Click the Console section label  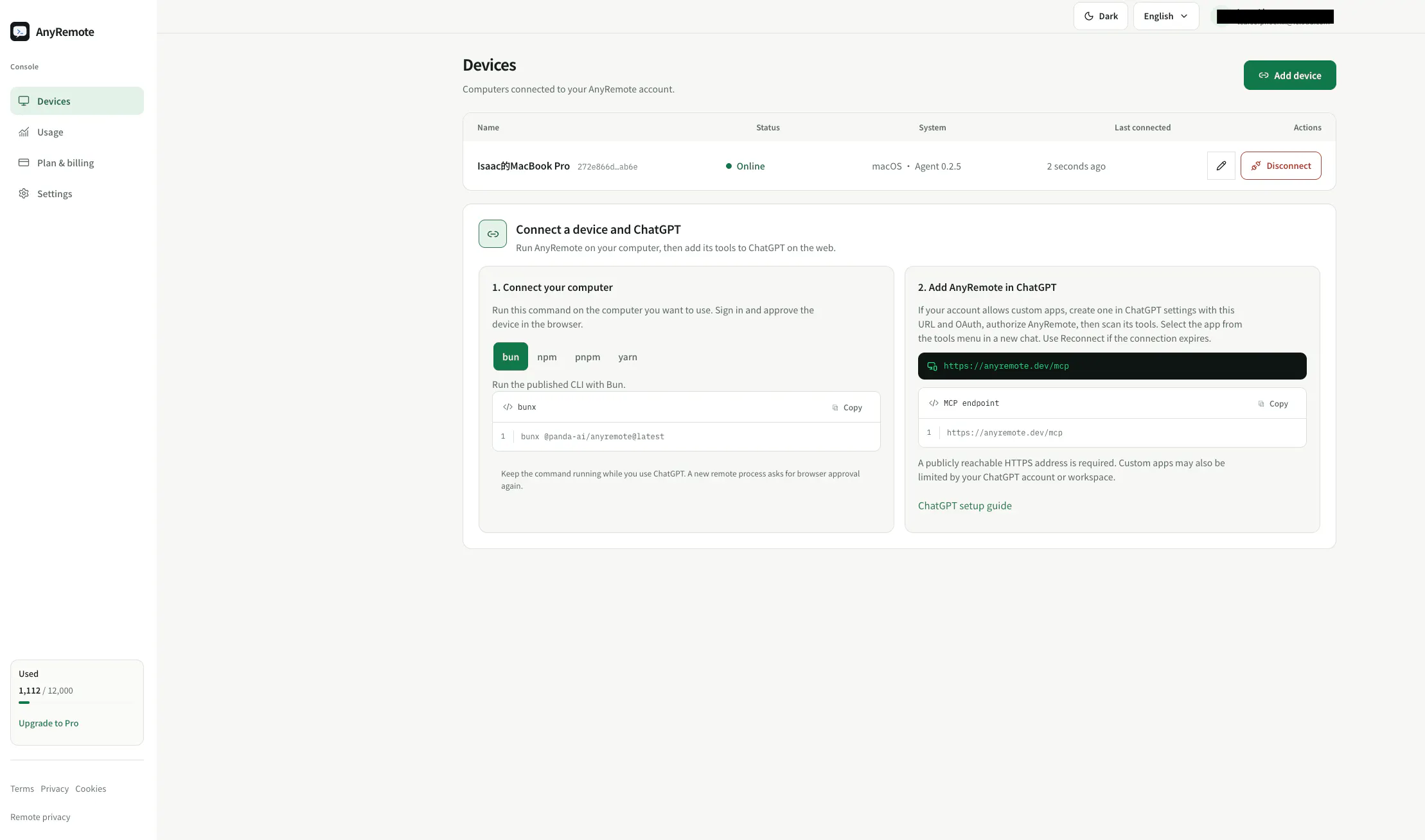tap(24, 66)
